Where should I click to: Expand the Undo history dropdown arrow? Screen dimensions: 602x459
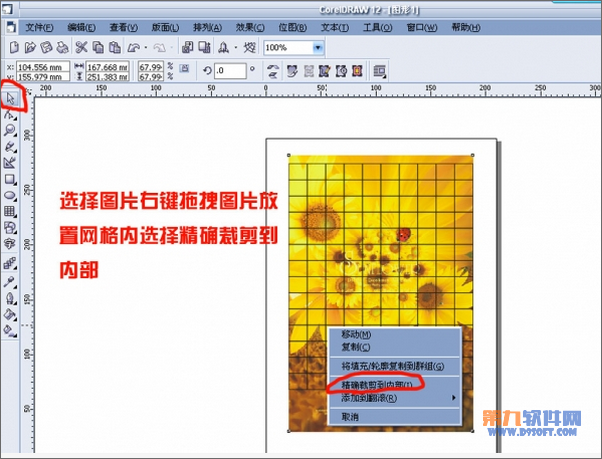point(146,48)
